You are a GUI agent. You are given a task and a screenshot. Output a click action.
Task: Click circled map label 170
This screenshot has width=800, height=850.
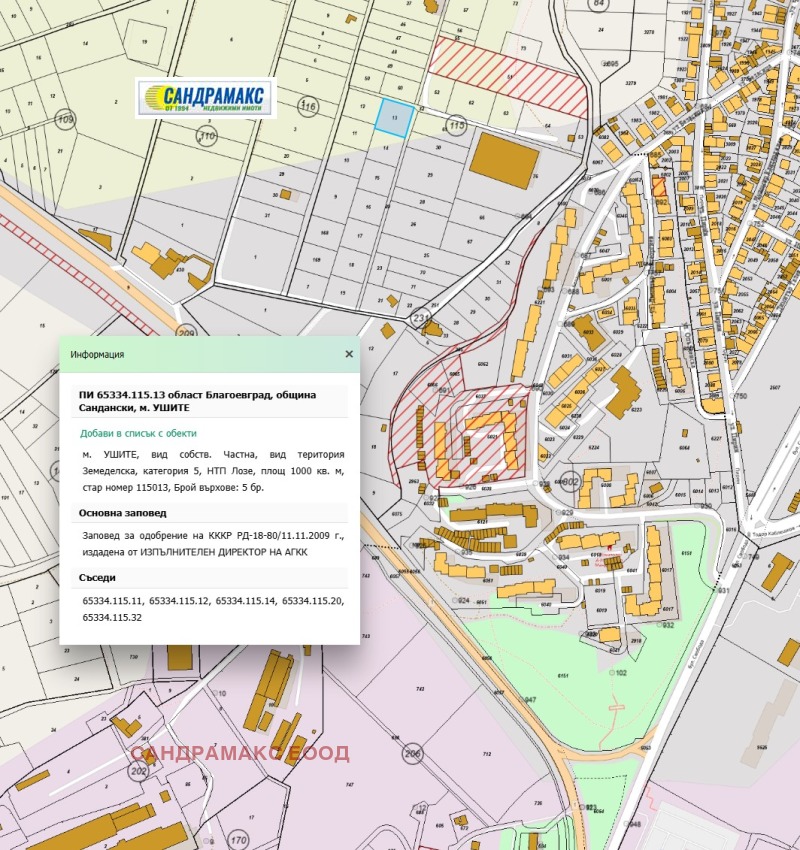tap(238, 841)
